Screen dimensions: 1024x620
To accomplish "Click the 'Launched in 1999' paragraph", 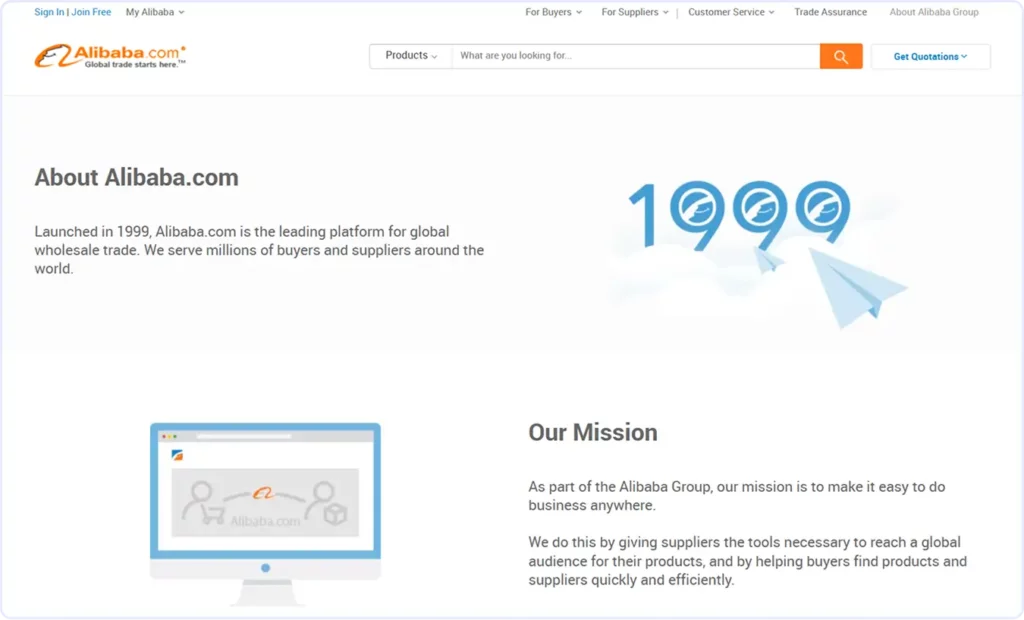I will point(259,250).
